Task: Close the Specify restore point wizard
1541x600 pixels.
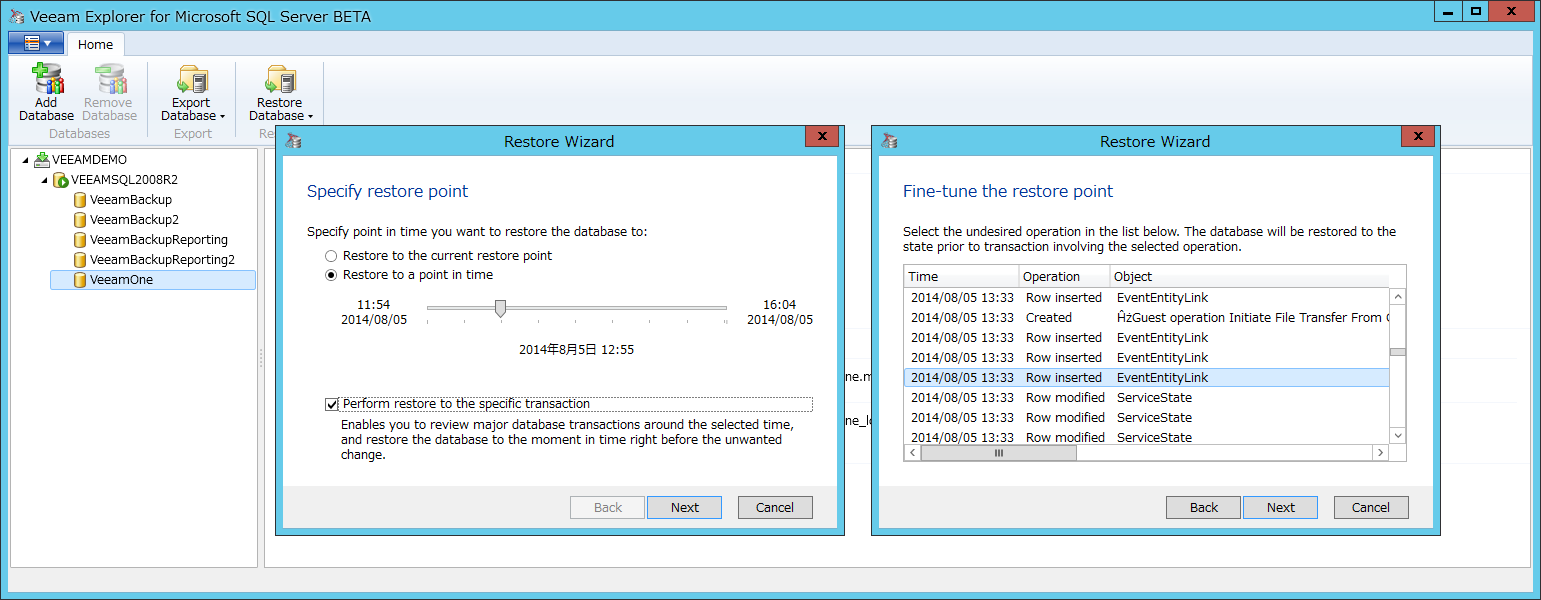Action: [821, 137]
